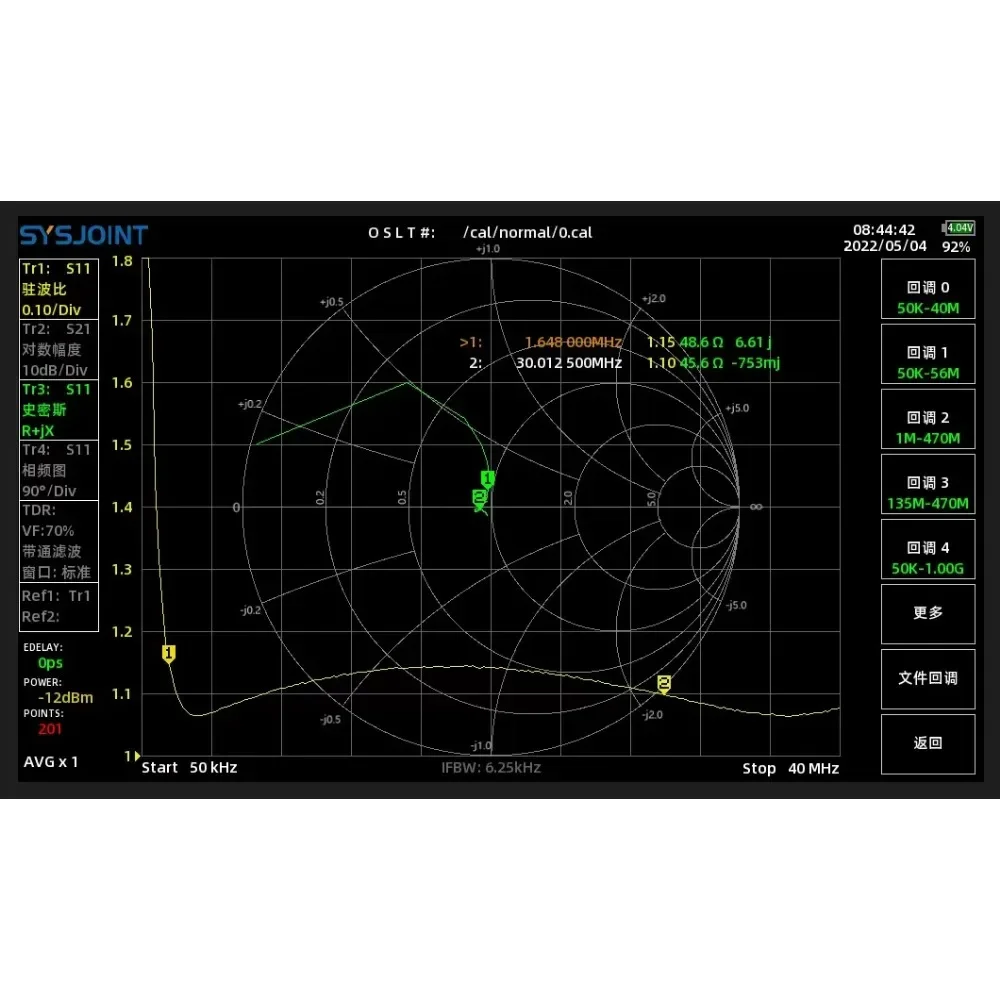Tap the battery voltage icon
Image resolution: width=1000 pixels, height=1000 pixels.
958,228
